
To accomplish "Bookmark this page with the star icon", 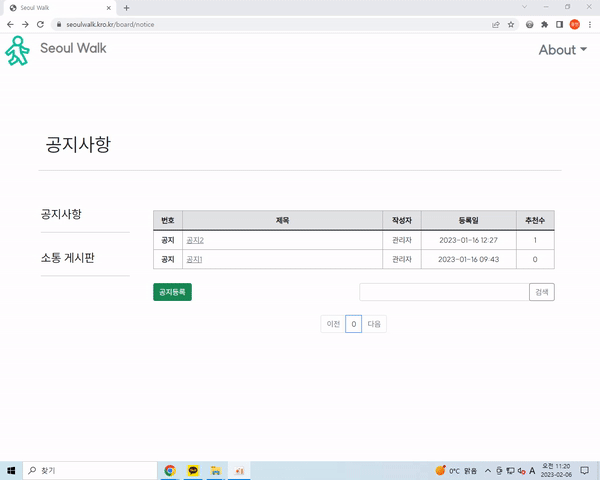I will click(511, 24).
